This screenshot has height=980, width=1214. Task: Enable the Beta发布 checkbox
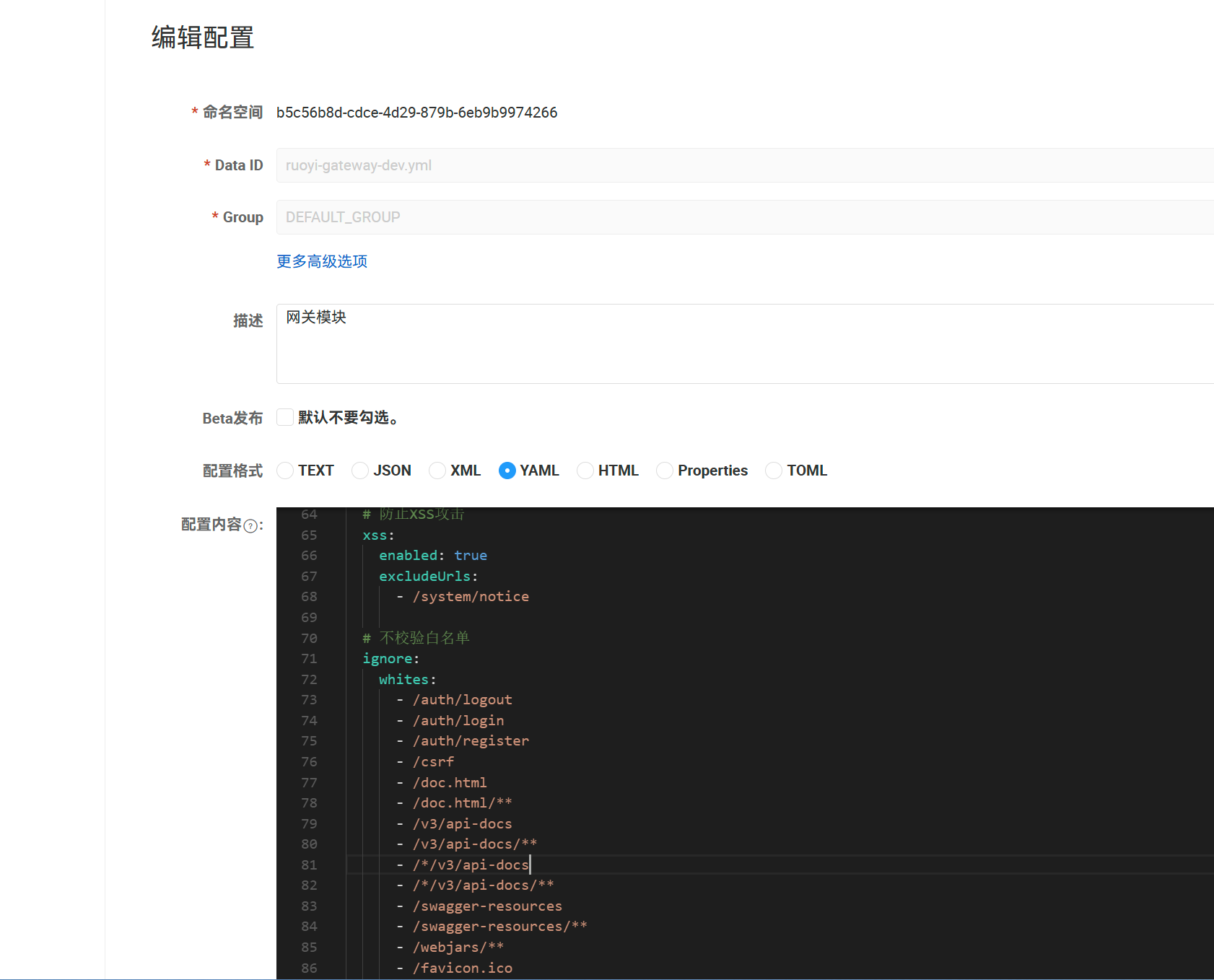coord(285,417)
